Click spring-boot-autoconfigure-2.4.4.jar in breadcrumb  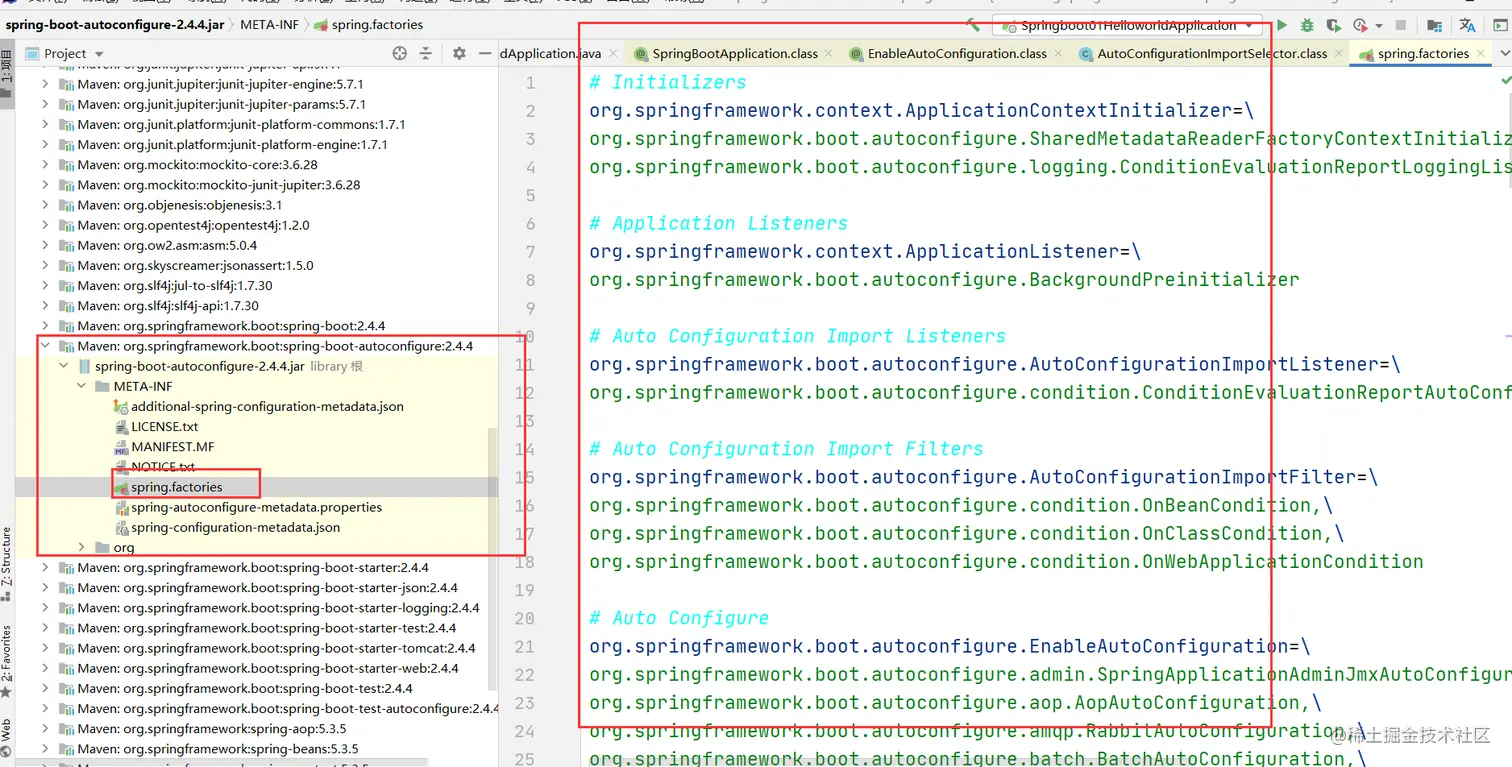[116, 24]
